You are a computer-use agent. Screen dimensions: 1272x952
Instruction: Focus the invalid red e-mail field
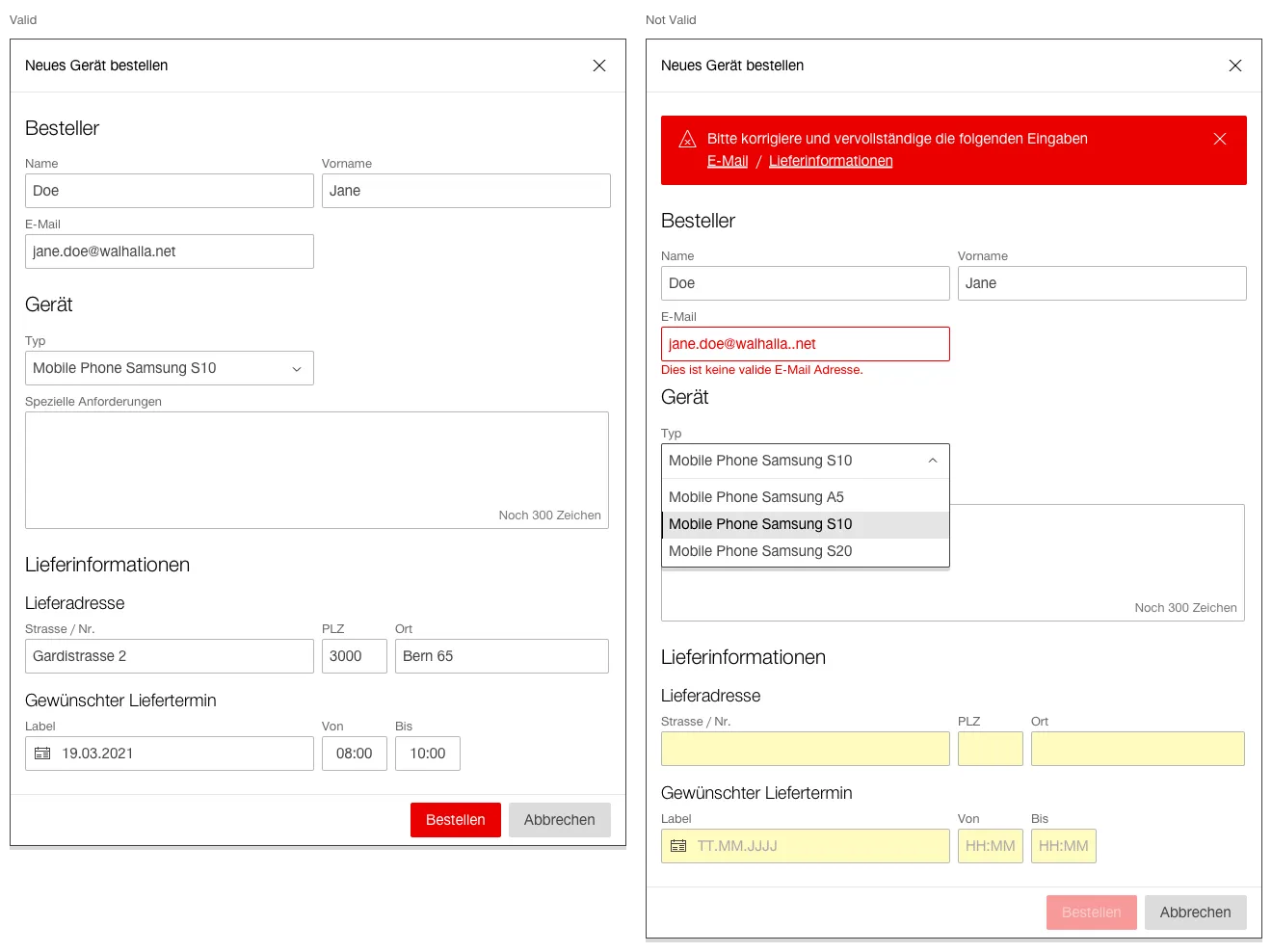(x=805, y=344)
